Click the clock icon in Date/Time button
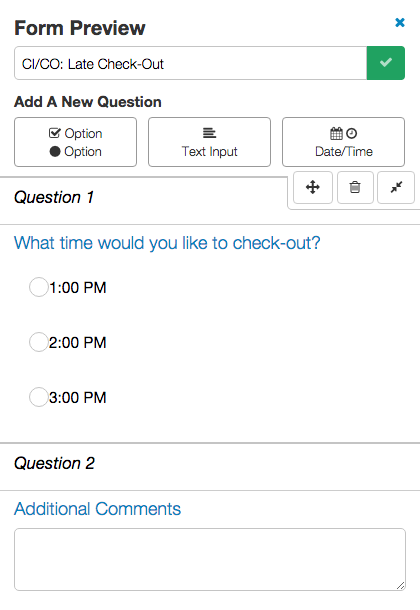 click(352, 133)
